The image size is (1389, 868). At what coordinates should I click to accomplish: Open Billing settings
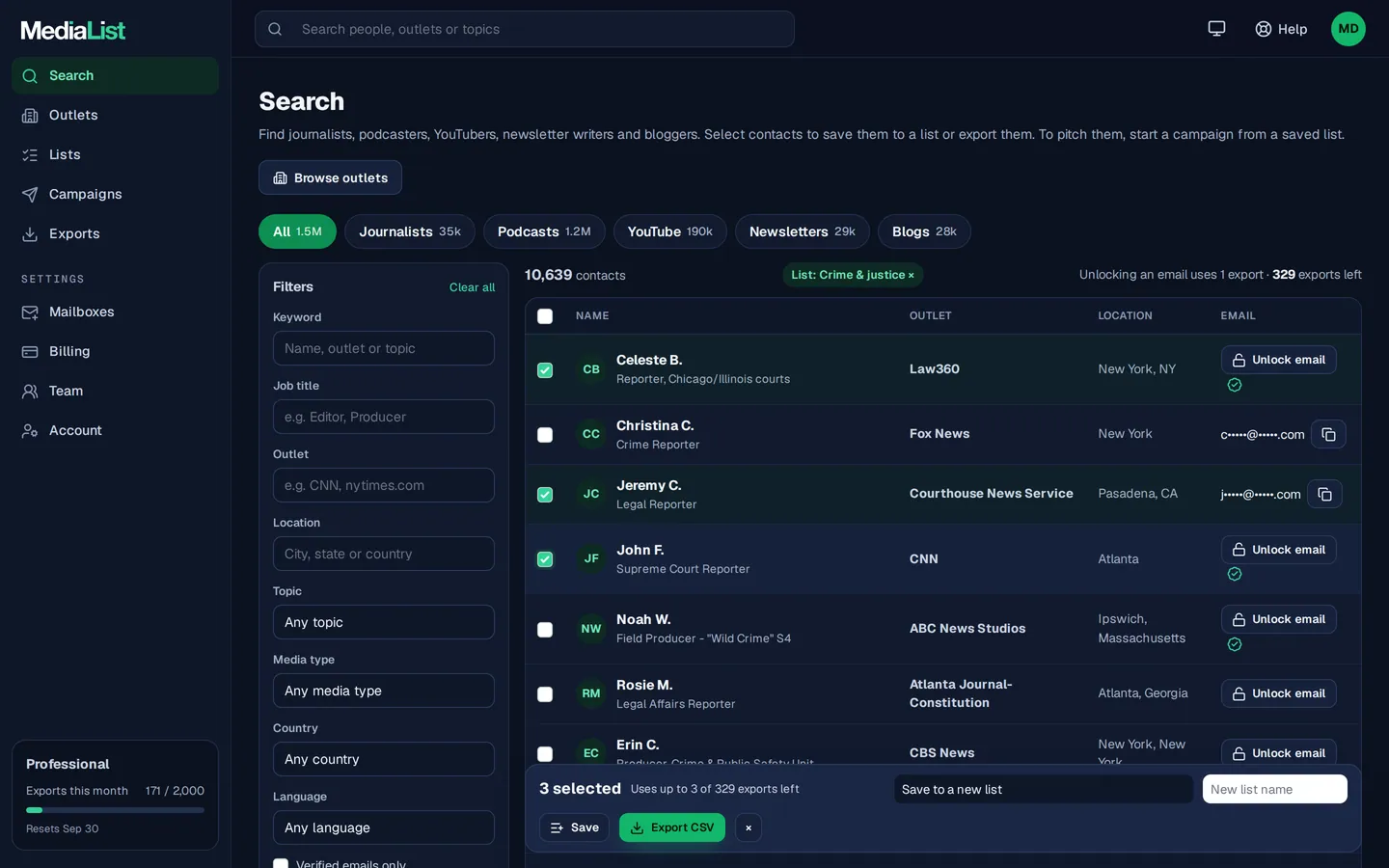(115, 351)
